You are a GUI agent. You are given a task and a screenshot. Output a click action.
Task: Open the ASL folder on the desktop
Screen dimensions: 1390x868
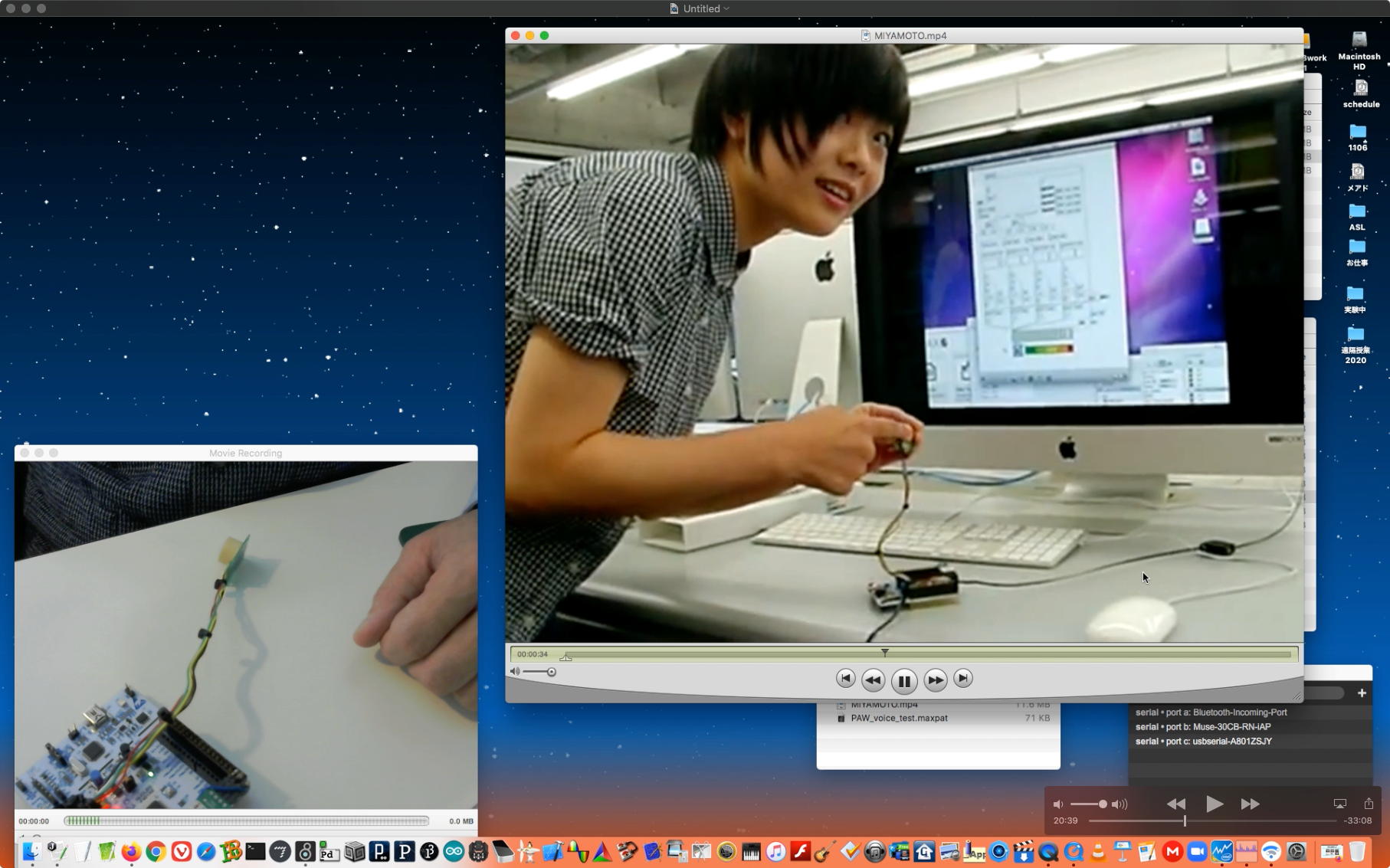tap(1357, 217)
